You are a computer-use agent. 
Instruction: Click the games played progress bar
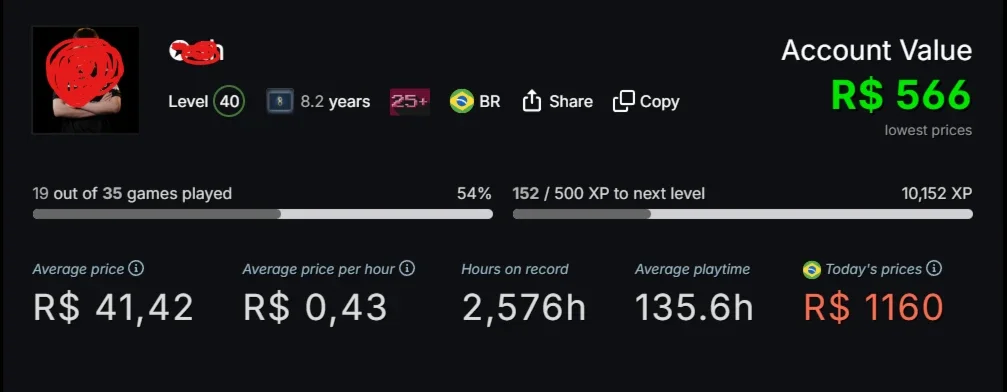[x=263, y=214]
